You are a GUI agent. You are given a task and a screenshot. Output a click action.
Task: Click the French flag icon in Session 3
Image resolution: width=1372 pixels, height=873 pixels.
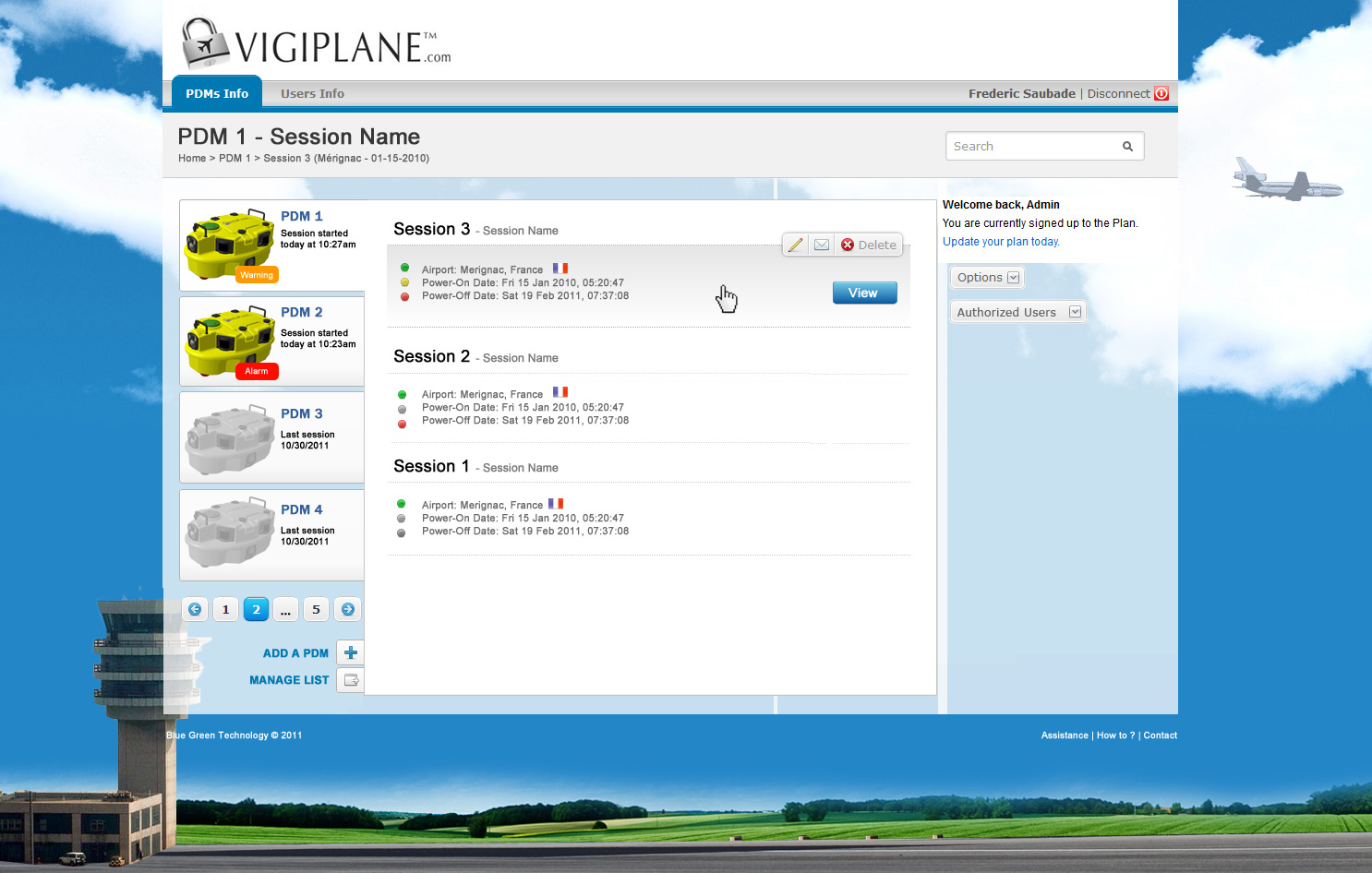[x=560, y=269]
